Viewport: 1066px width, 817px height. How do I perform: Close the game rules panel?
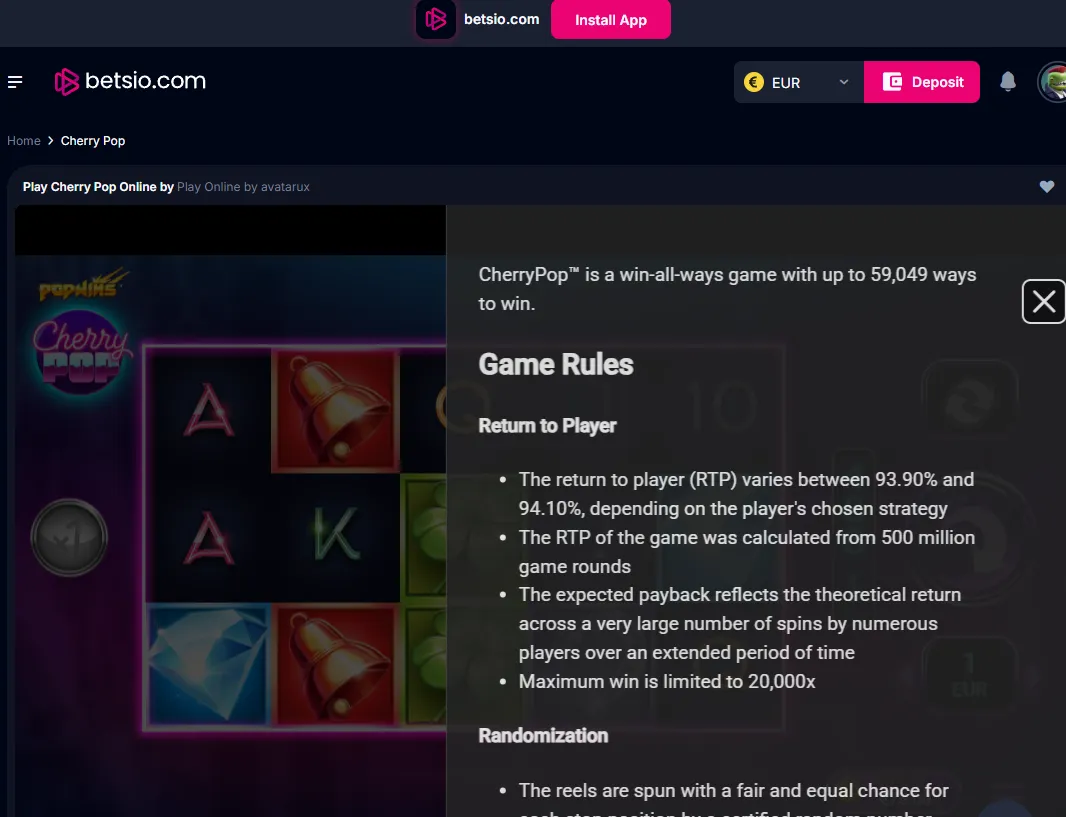tap(1044, 301)
